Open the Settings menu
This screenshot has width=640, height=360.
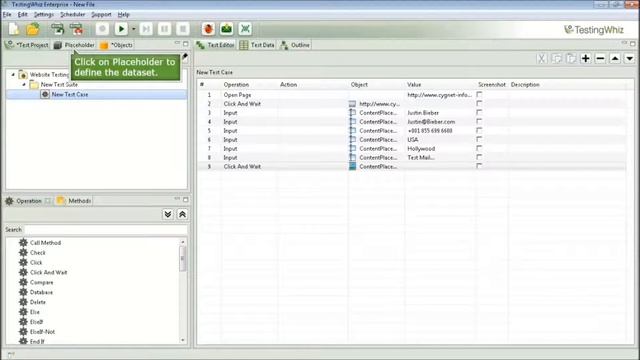[44, 14]
